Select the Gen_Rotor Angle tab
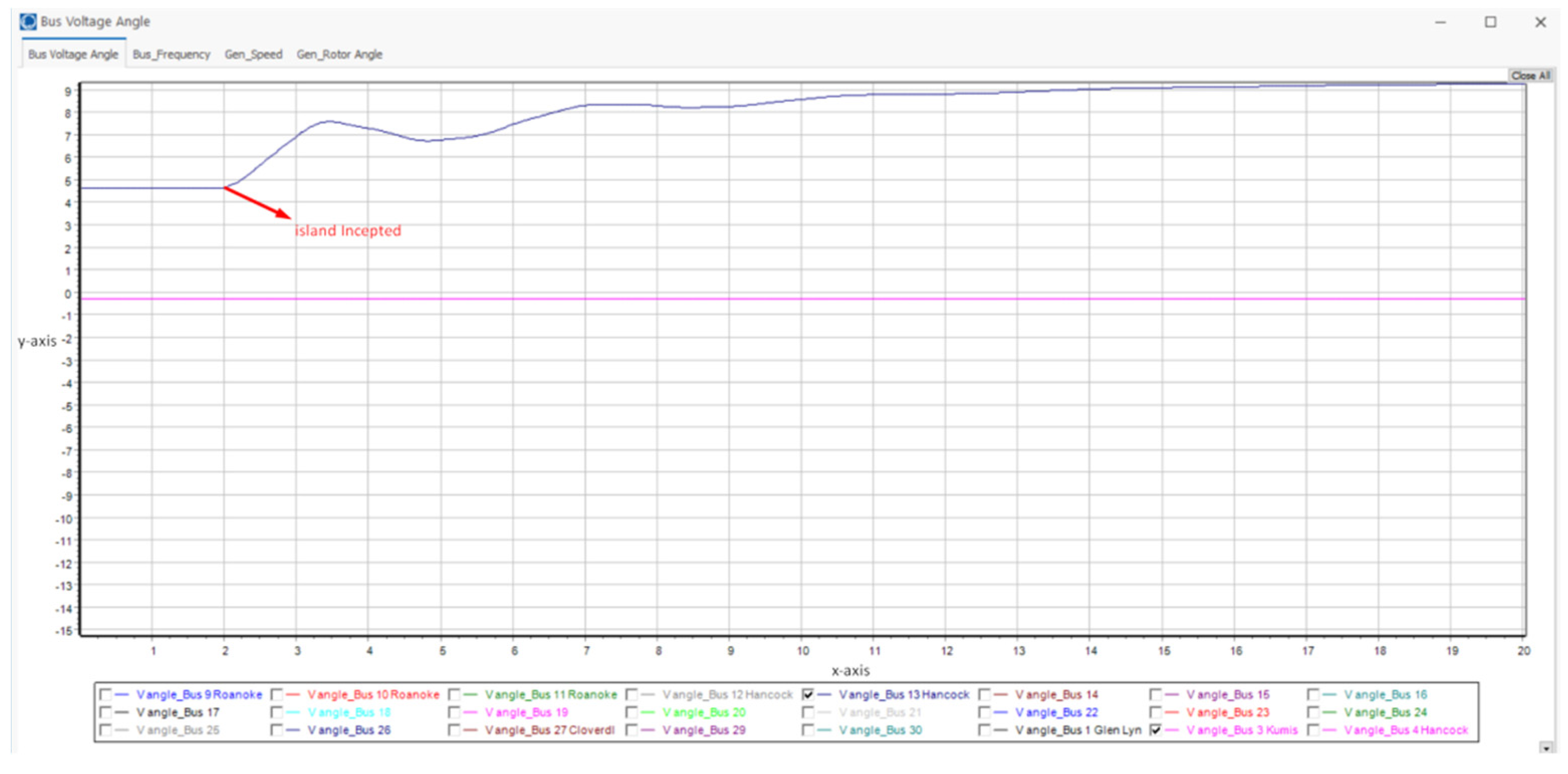1568x774 pixels. pos(339,54)
